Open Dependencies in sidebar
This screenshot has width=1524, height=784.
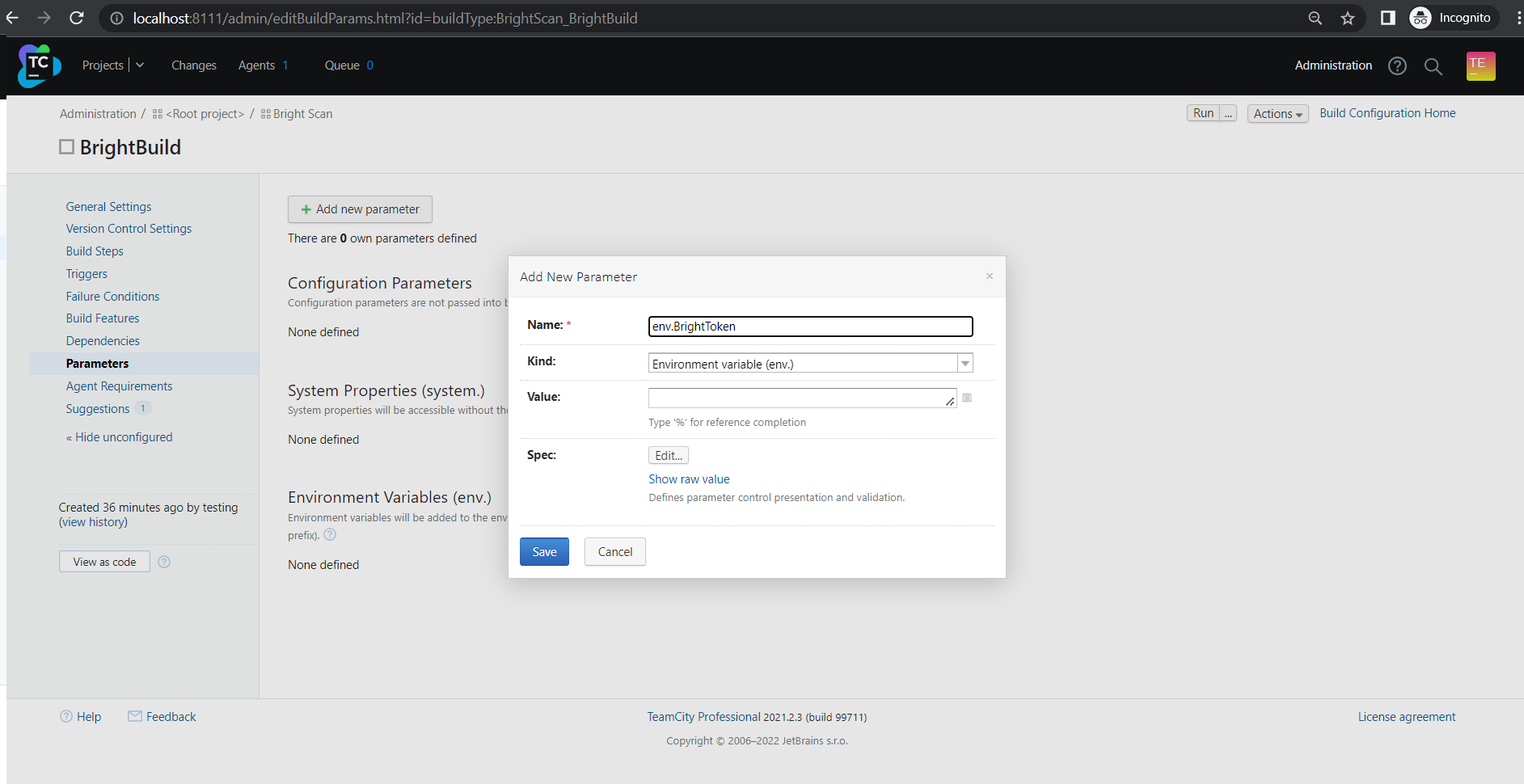click(103, 341)
